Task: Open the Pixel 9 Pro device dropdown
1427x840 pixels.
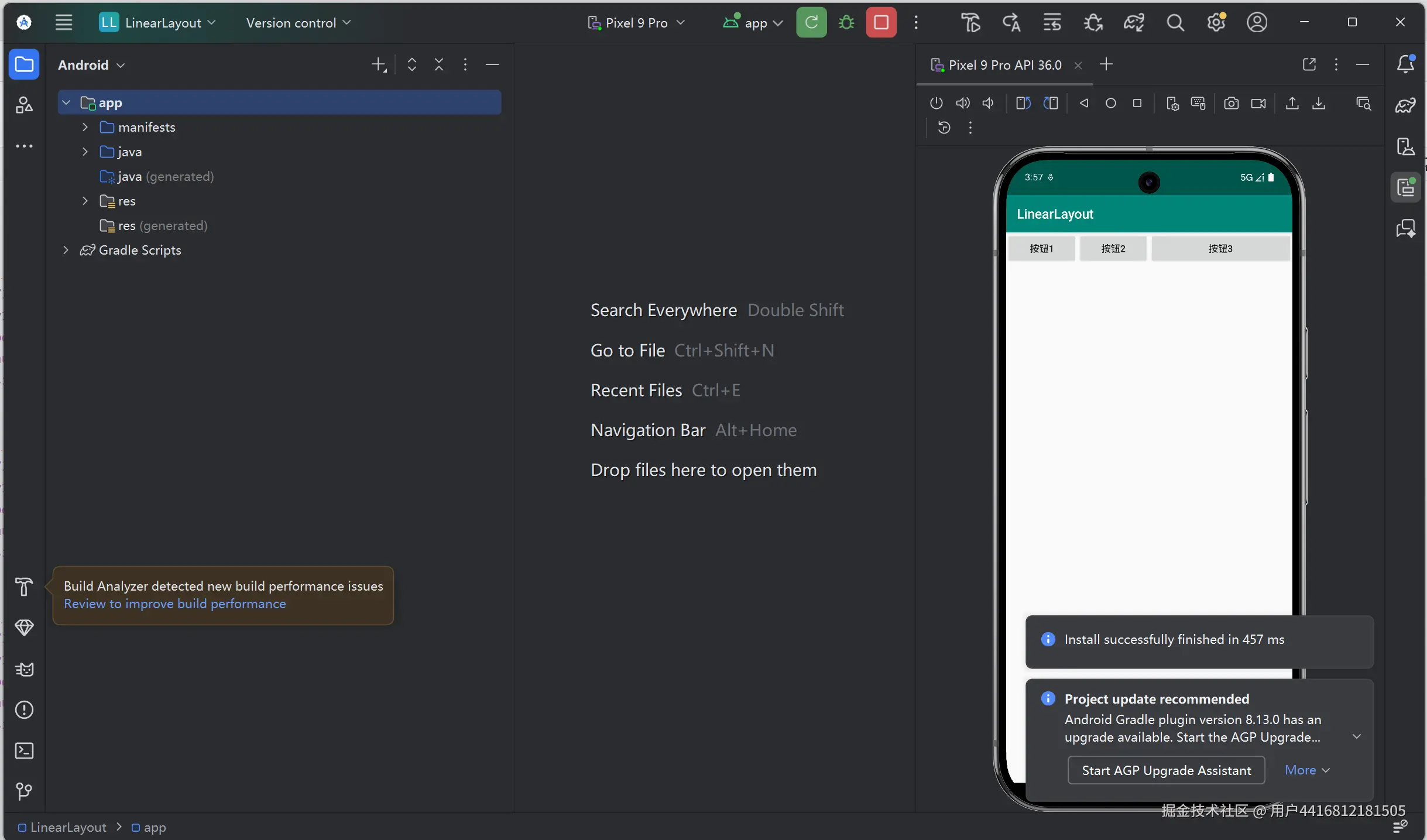Action: [x=636, y=23]
